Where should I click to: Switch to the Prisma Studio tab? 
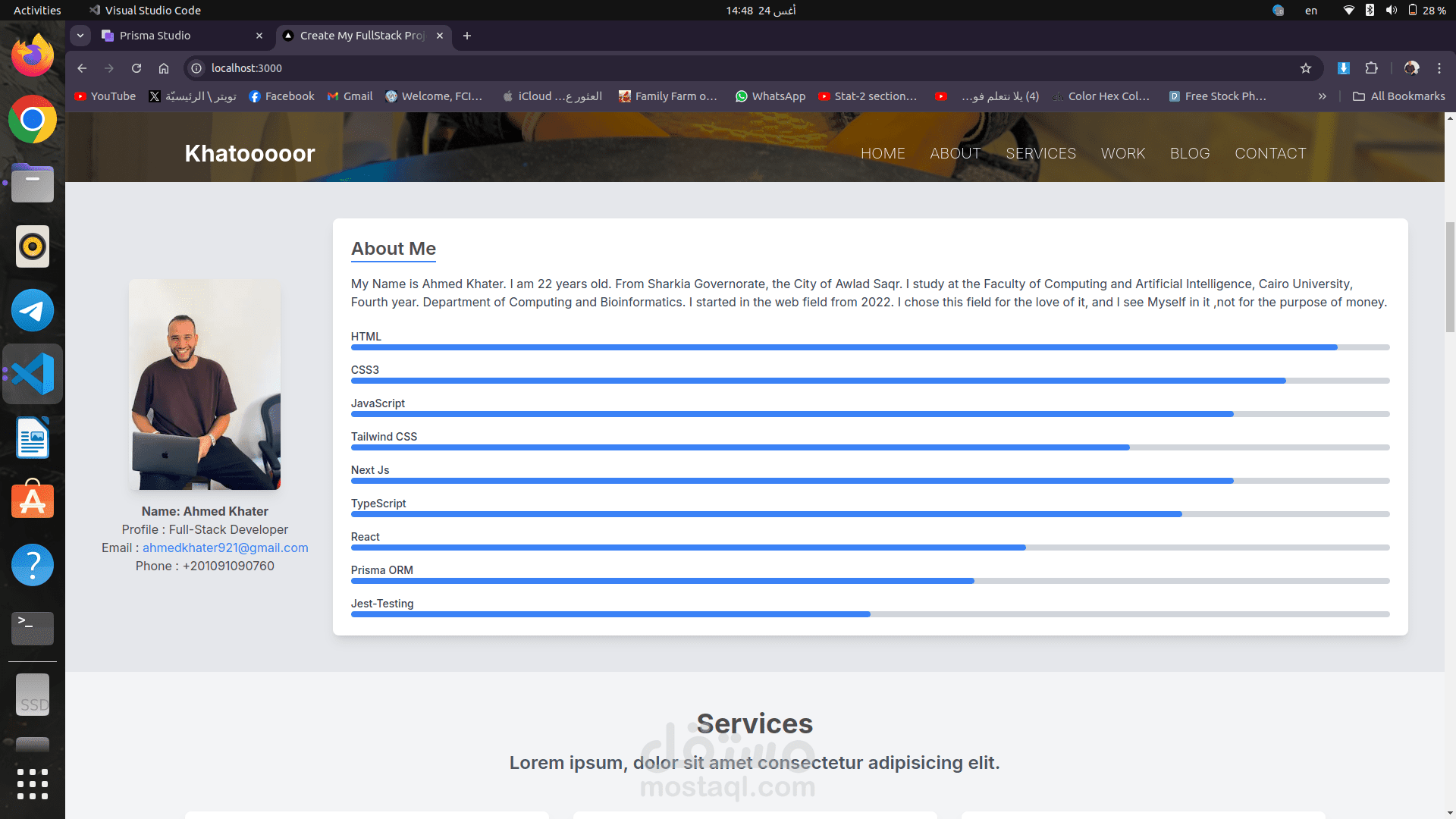[x=183, y=36]
